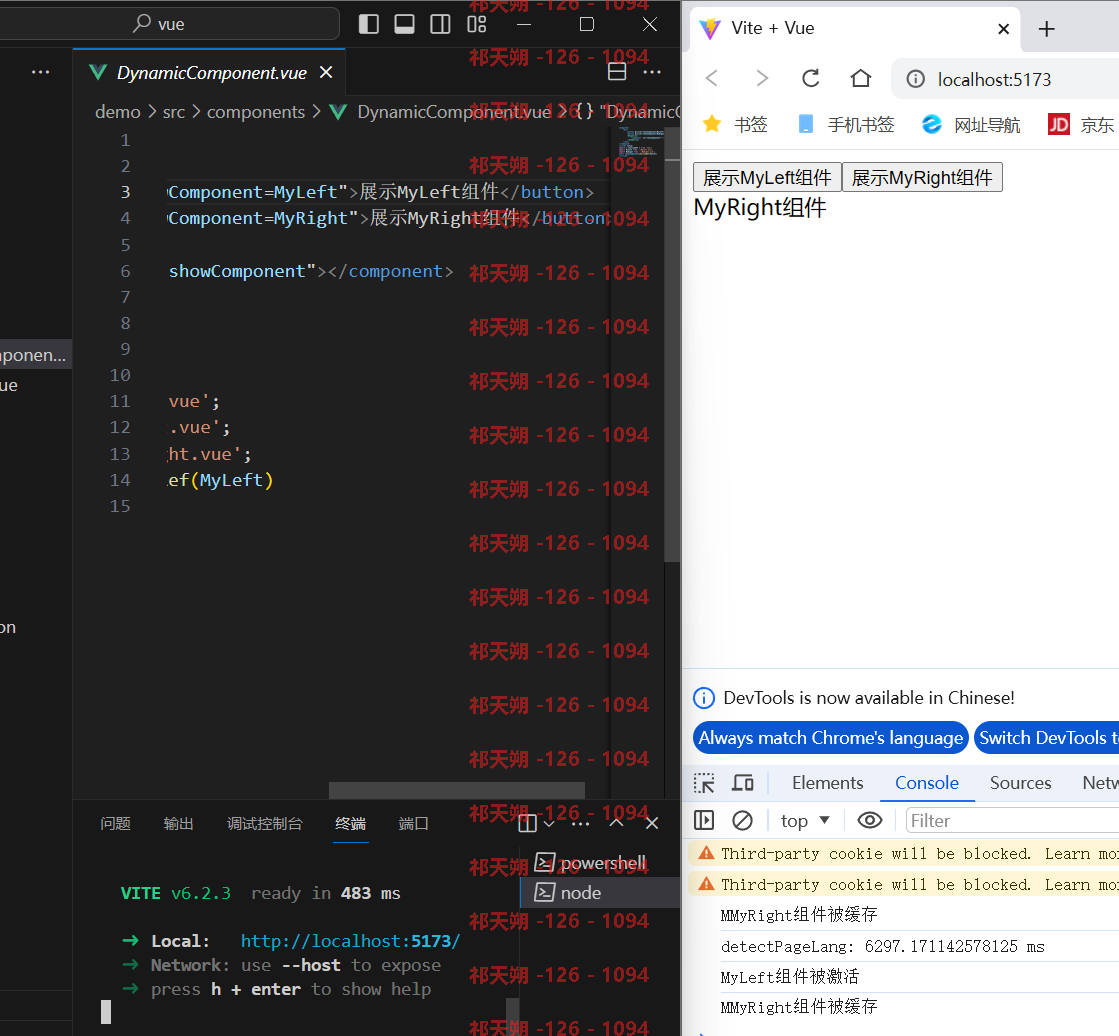Image resolution: width=1119 pixels, height=1036 pixels.
Task: Select the Vite + Vue browser tab
Action: coord(854,29)
